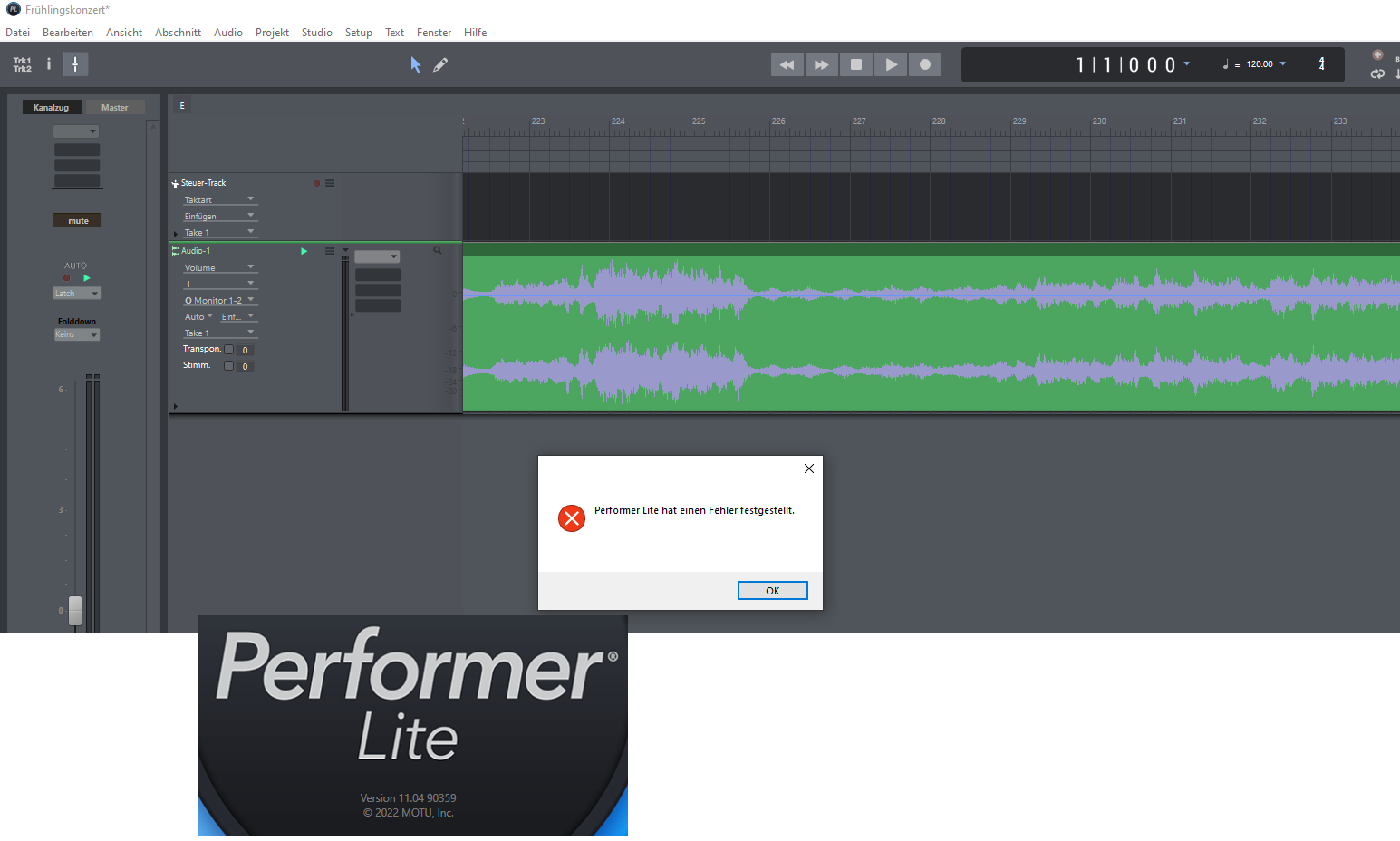
Task: Toggle the loop (memory cycle) icon
Action: click(x=1377, y=74)
